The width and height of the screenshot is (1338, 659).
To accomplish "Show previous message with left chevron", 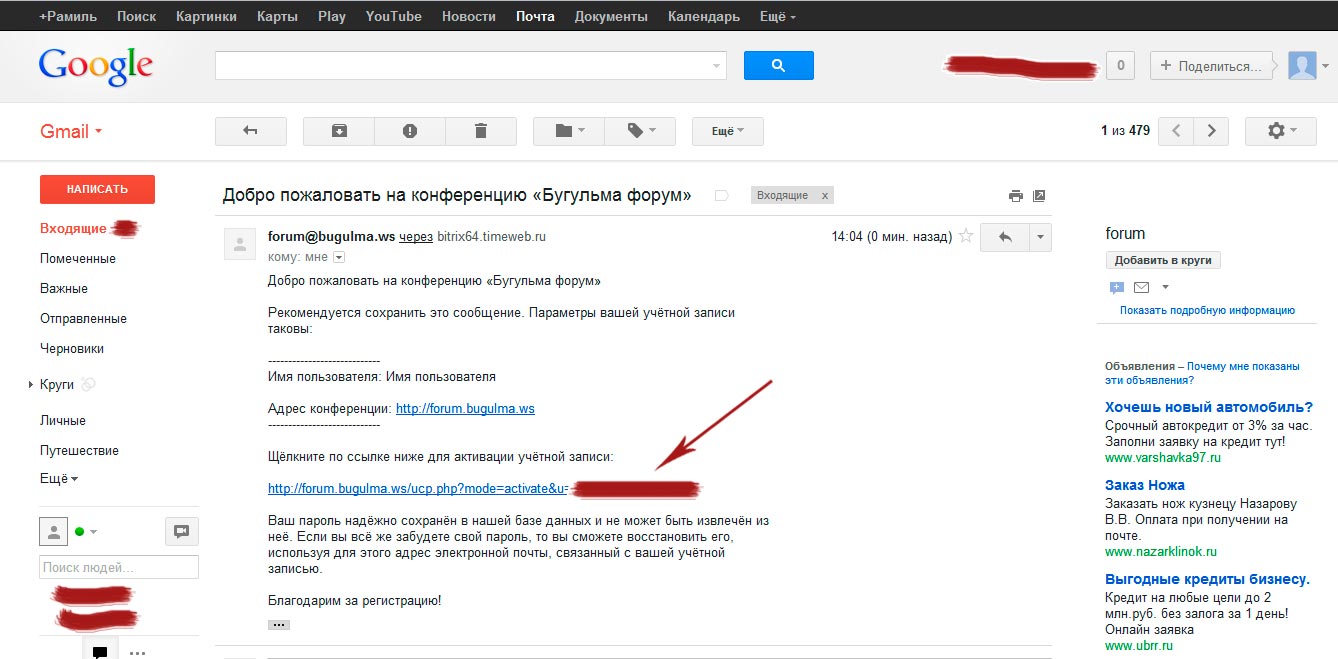I will click(1177, 131).
